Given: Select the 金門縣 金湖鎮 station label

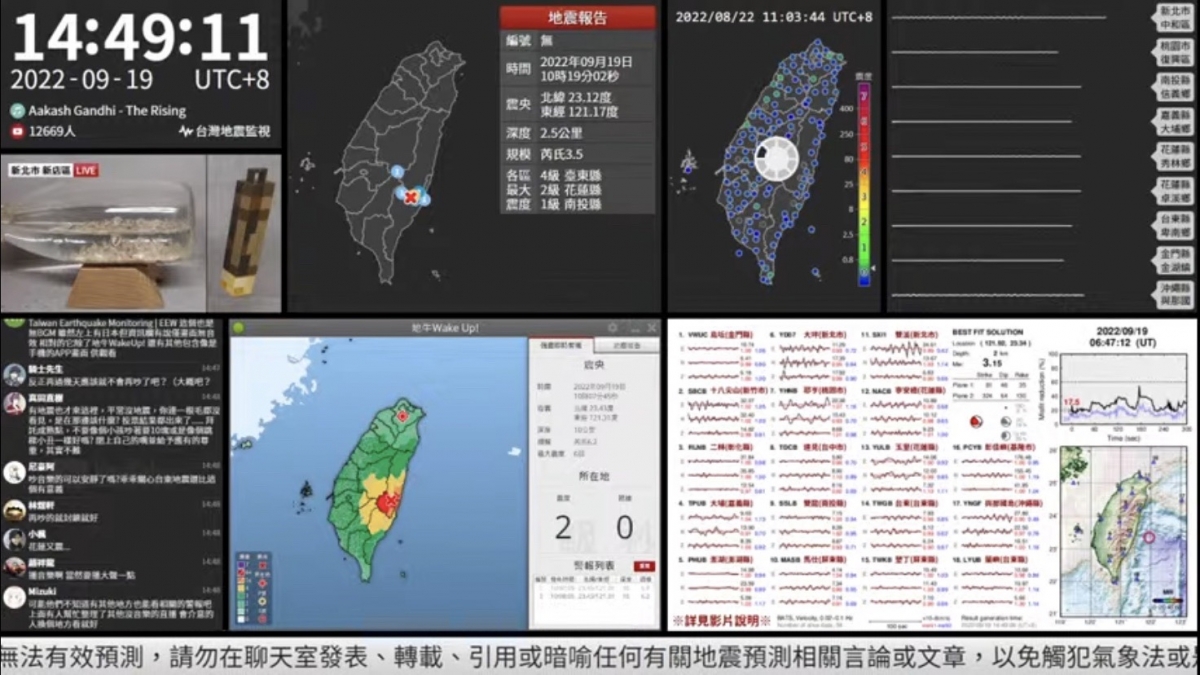Looking at the screenshot, I should point(1174,261).
